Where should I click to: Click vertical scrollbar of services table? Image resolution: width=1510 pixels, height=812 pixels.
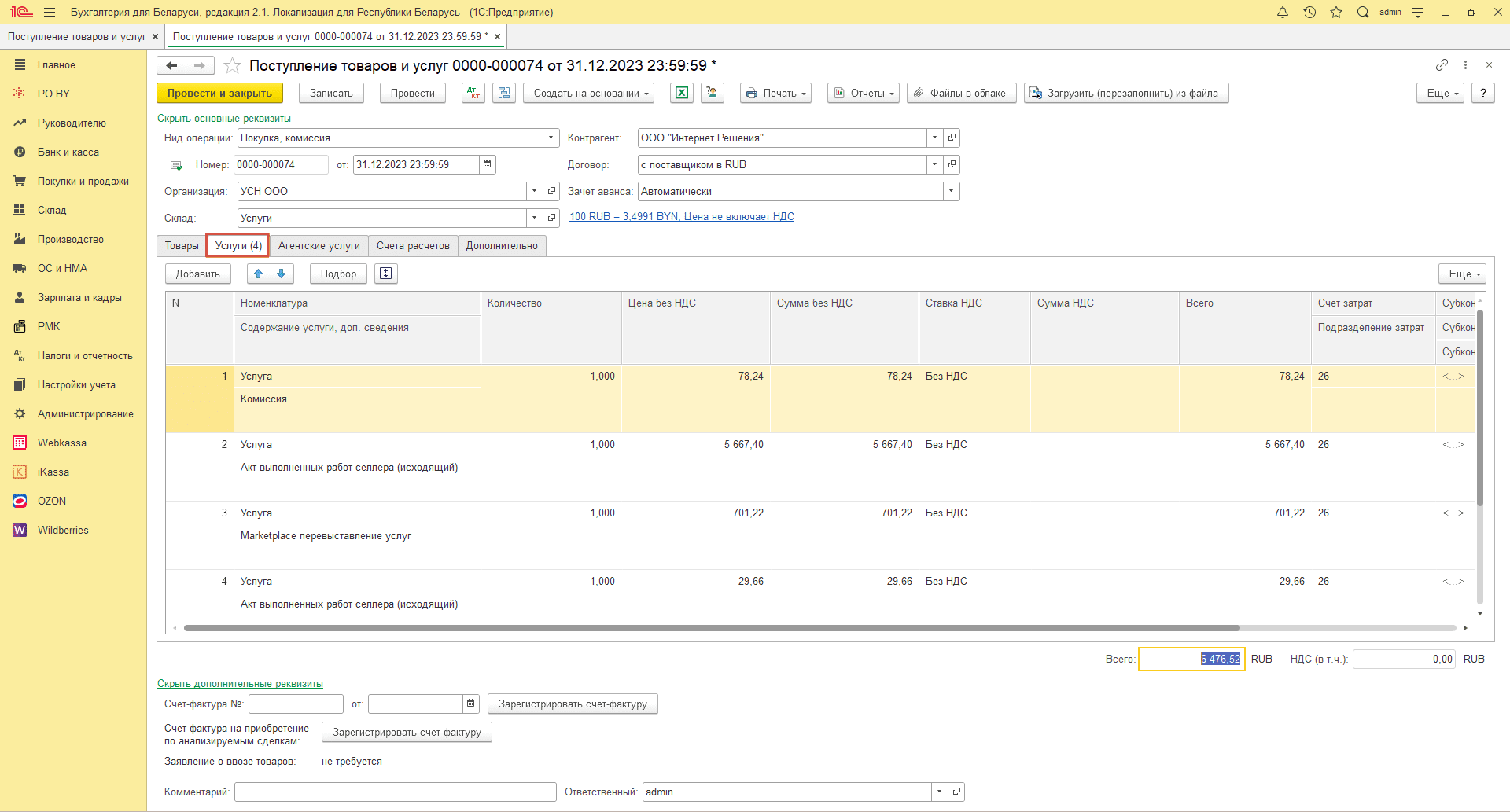coord(1479,408)
